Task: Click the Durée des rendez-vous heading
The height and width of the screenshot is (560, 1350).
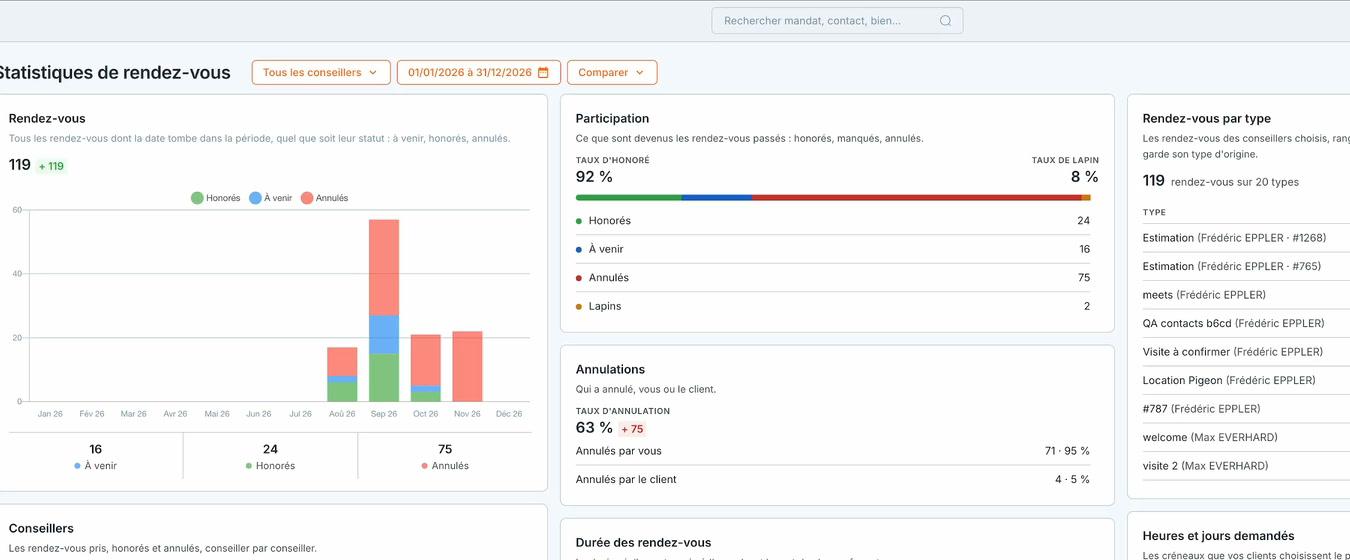Action: pyautogui.click(x=643, y=542)
